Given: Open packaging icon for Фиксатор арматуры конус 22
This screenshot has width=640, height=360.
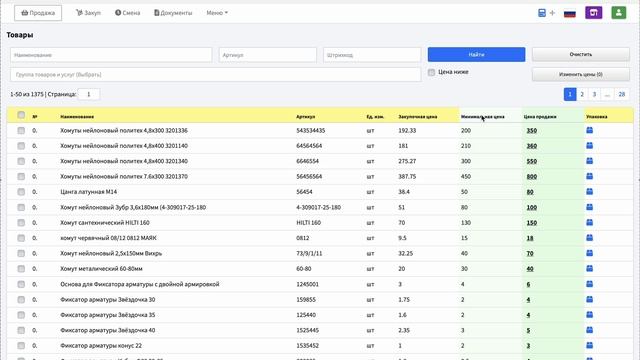Looking at the screenshot, I should pyautogui.click(x=589, y=345).
